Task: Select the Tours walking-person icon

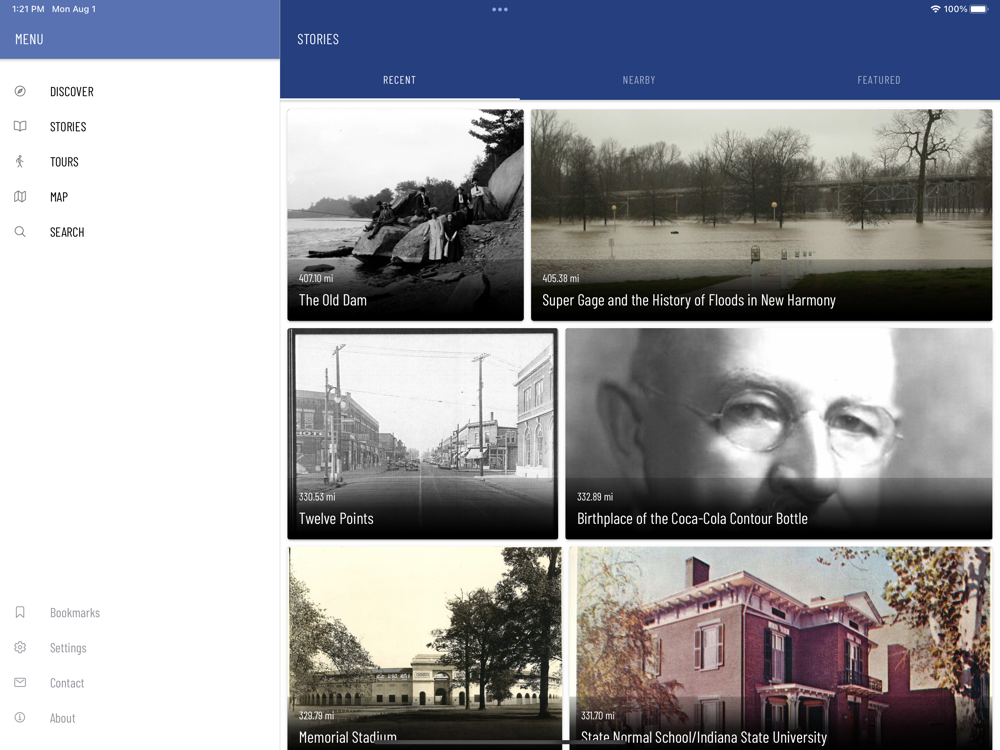Action: pos(20,161)
